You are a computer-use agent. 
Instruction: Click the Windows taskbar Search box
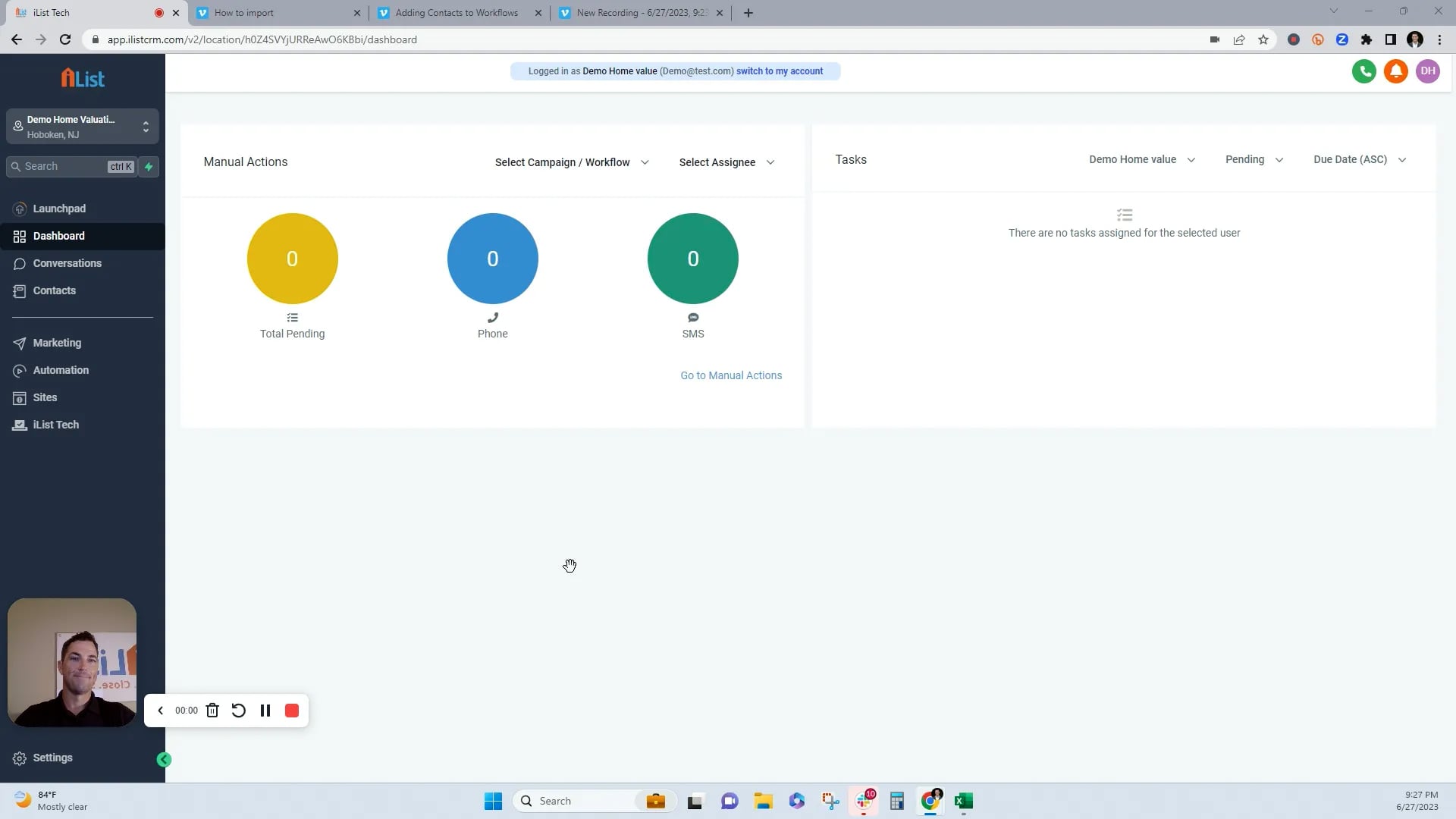[595, 801]
